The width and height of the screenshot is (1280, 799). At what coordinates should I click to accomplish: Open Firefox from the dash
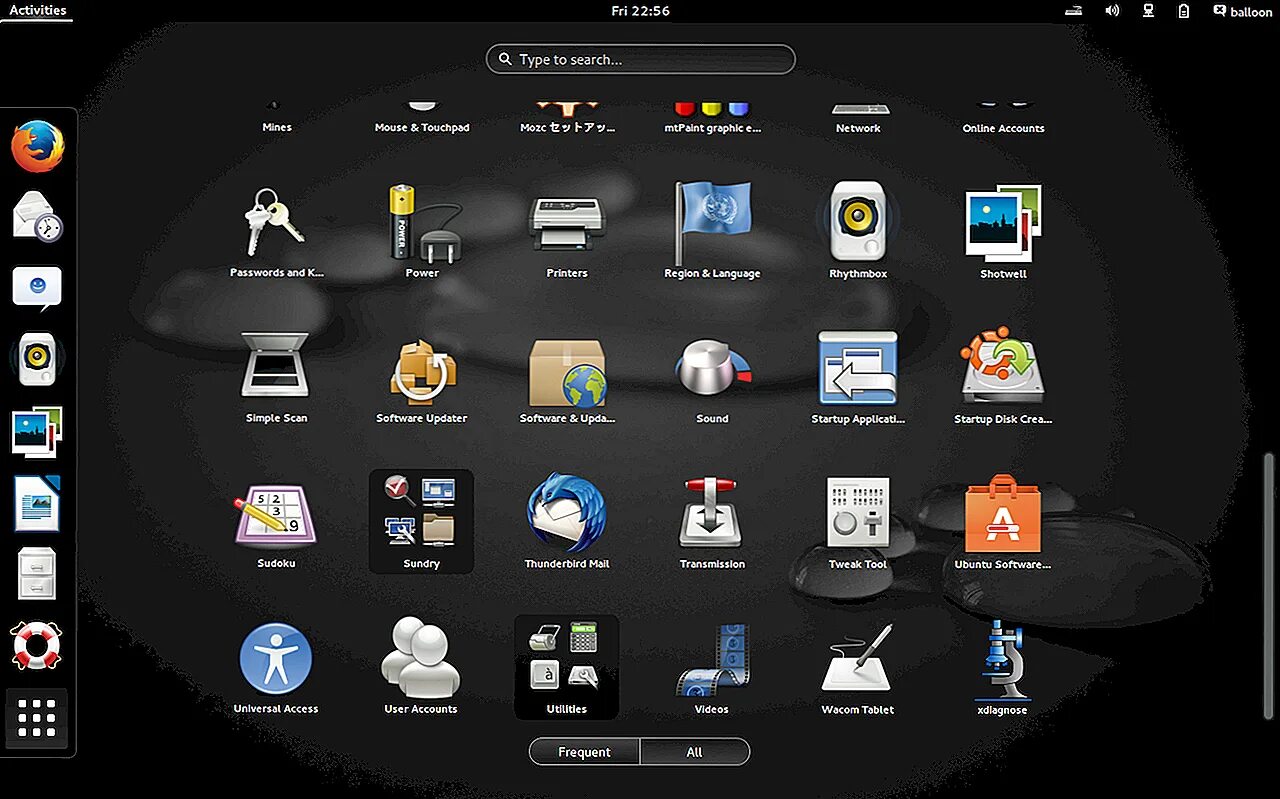pyautogui.click(x=38, y=146)
